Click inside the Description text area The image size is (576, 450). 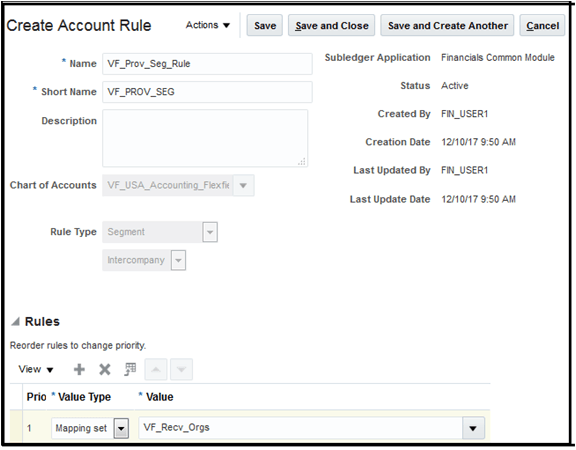(x=205, y=138)
